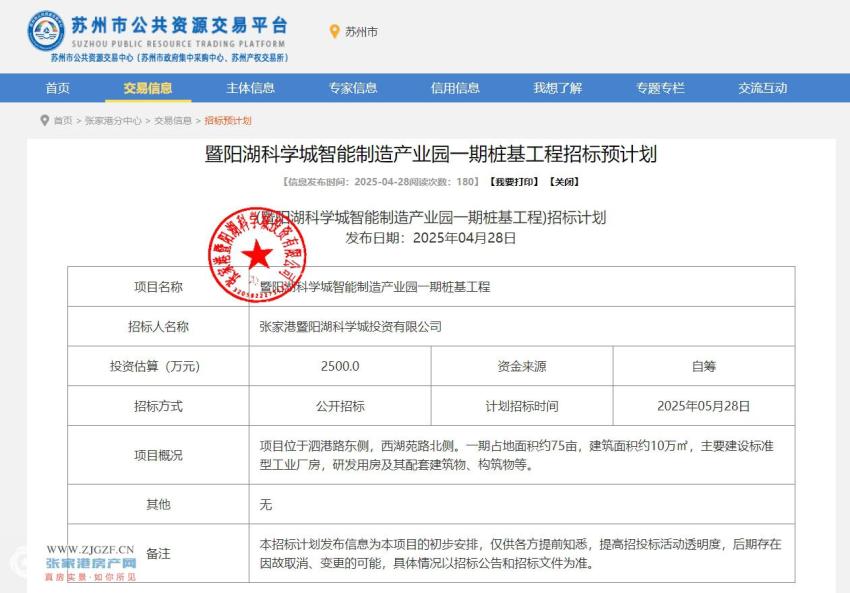Click the 张家港分中心 breadcrumb link
This screenshot has height=593, width=850.
(x=113, y=120)
